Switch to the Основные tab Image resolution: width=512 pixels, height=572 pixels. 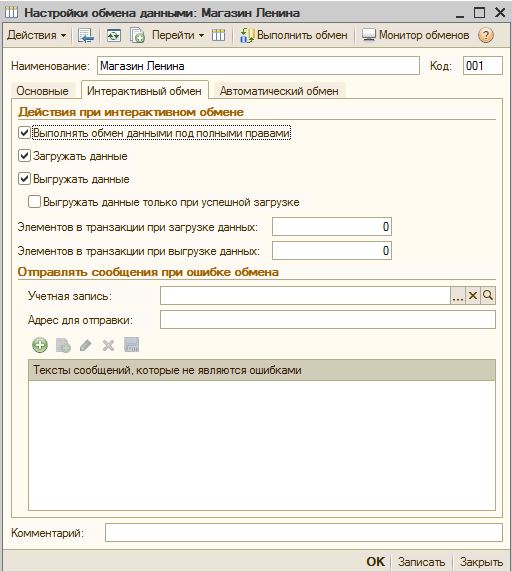pos(42,90)
